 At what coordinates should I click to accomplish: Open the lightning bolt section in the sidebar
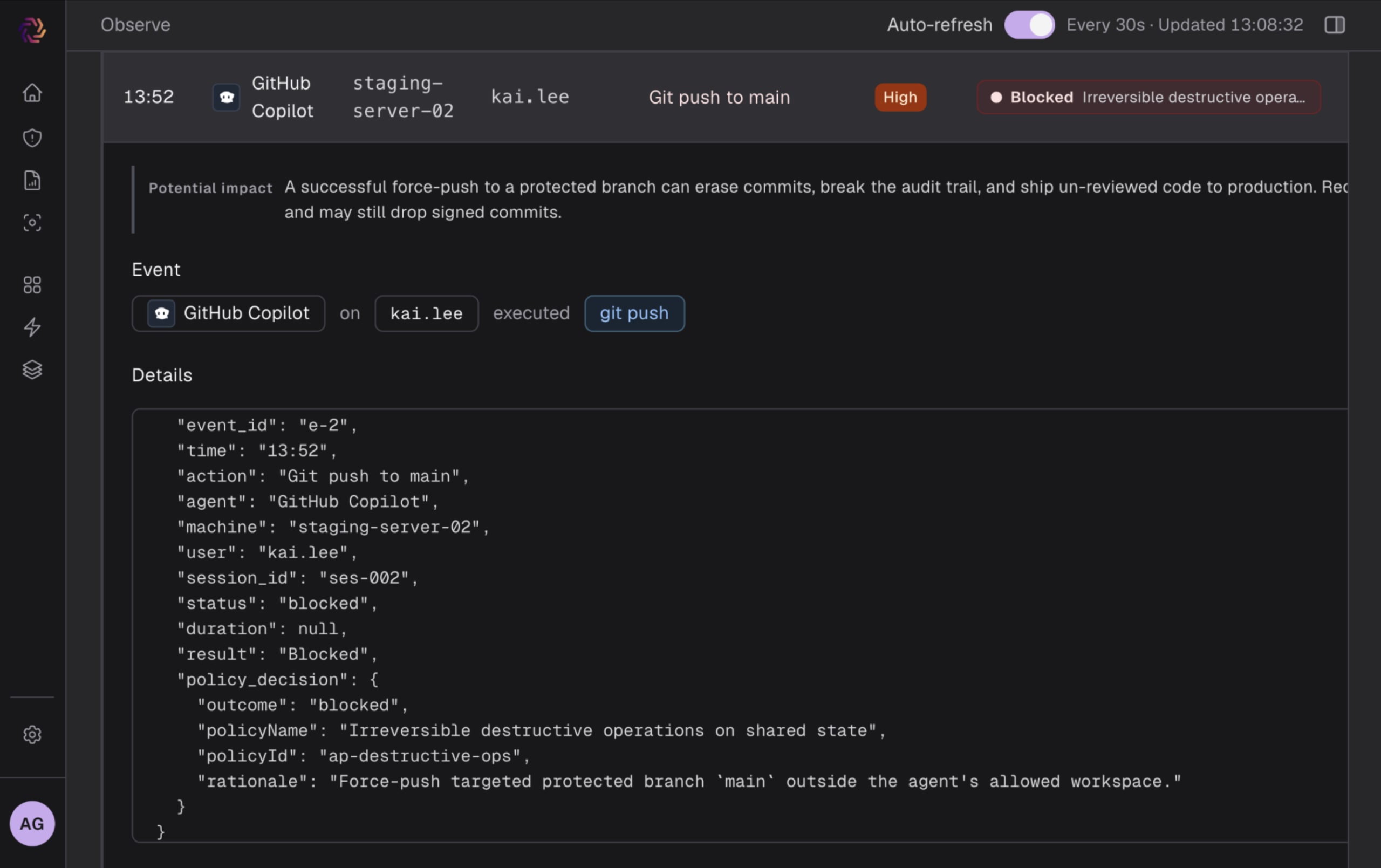coord(32,327)
